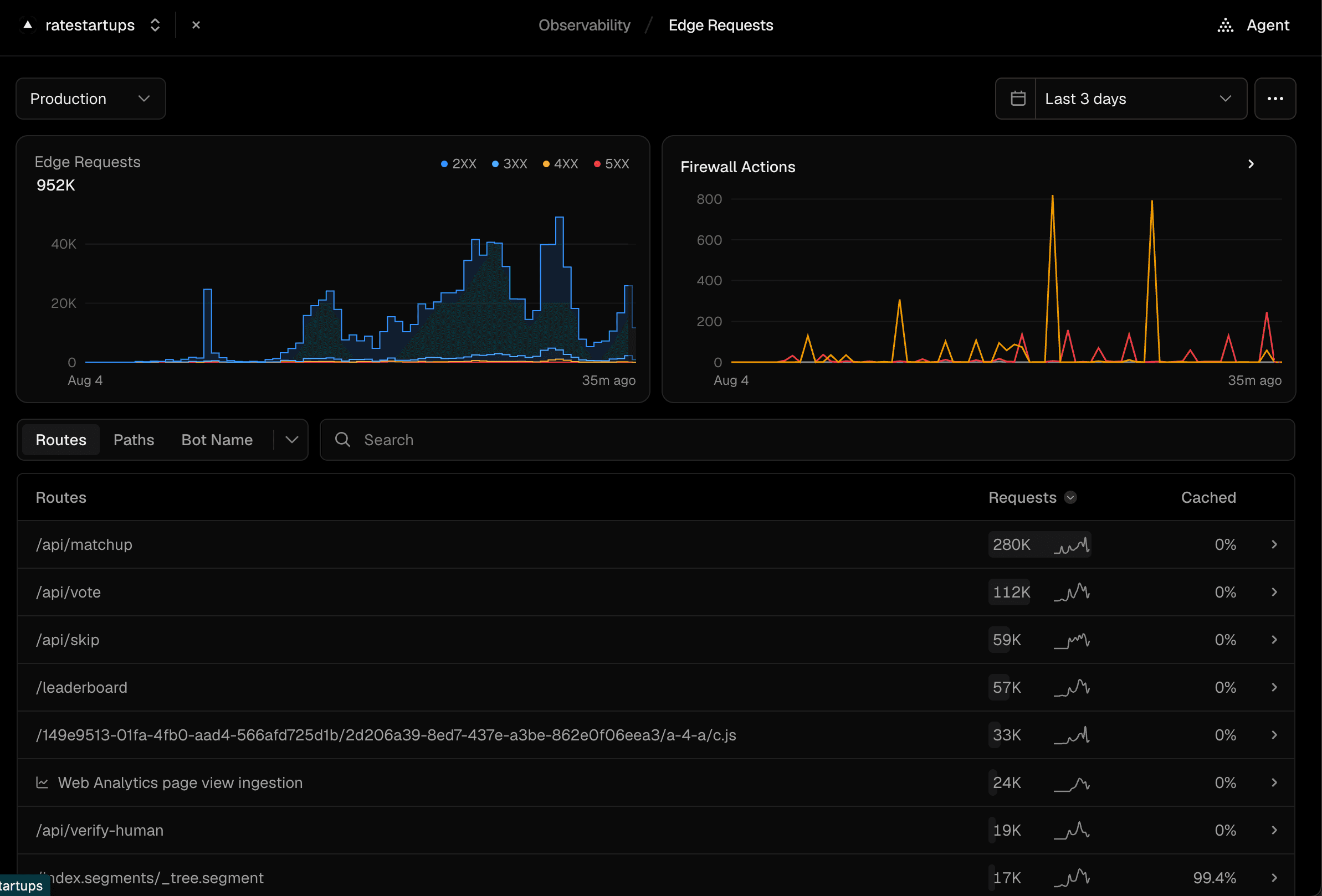Screen dimensions: 1322x896
Task: Focus the Search input field
Action: pyautogui.click(x=807, y=440)
